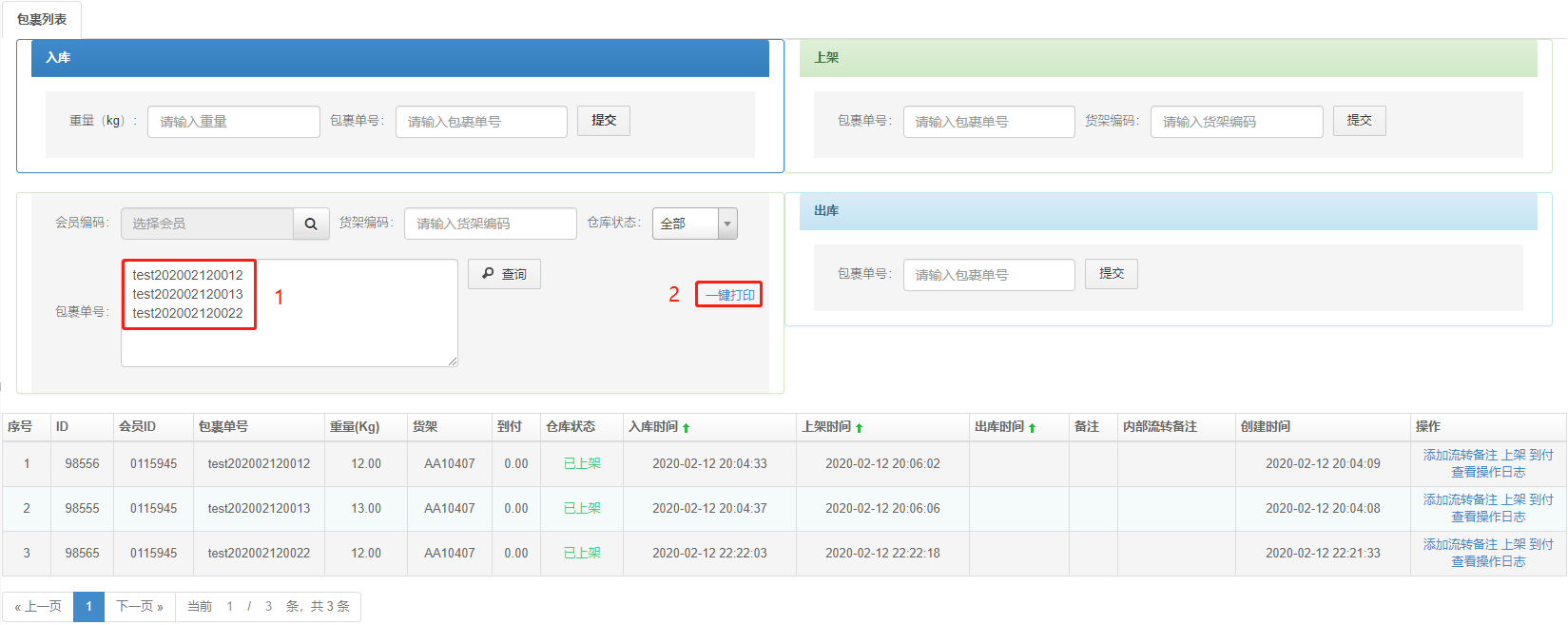Open the 仓库状态 dropdown showing 全部
This screenshot has width=1568, height=625.
pyautogui.click(x=695, y=224)
